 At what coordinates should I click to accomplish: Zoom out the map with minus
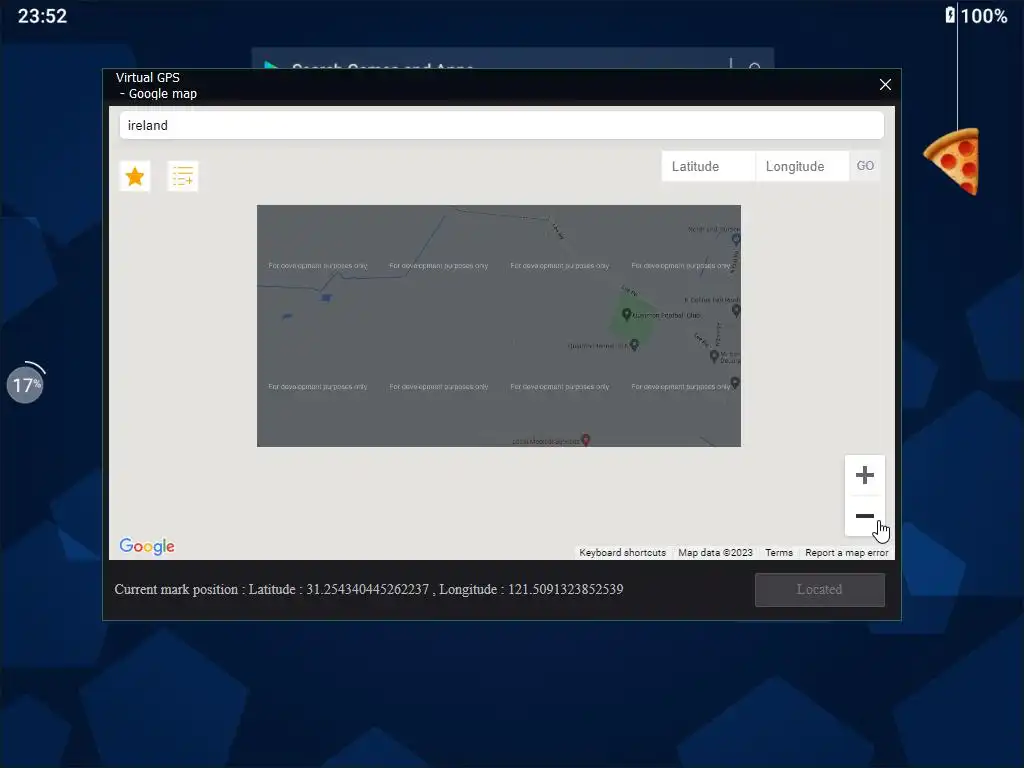pyautogui.click(x=865, y=516)
